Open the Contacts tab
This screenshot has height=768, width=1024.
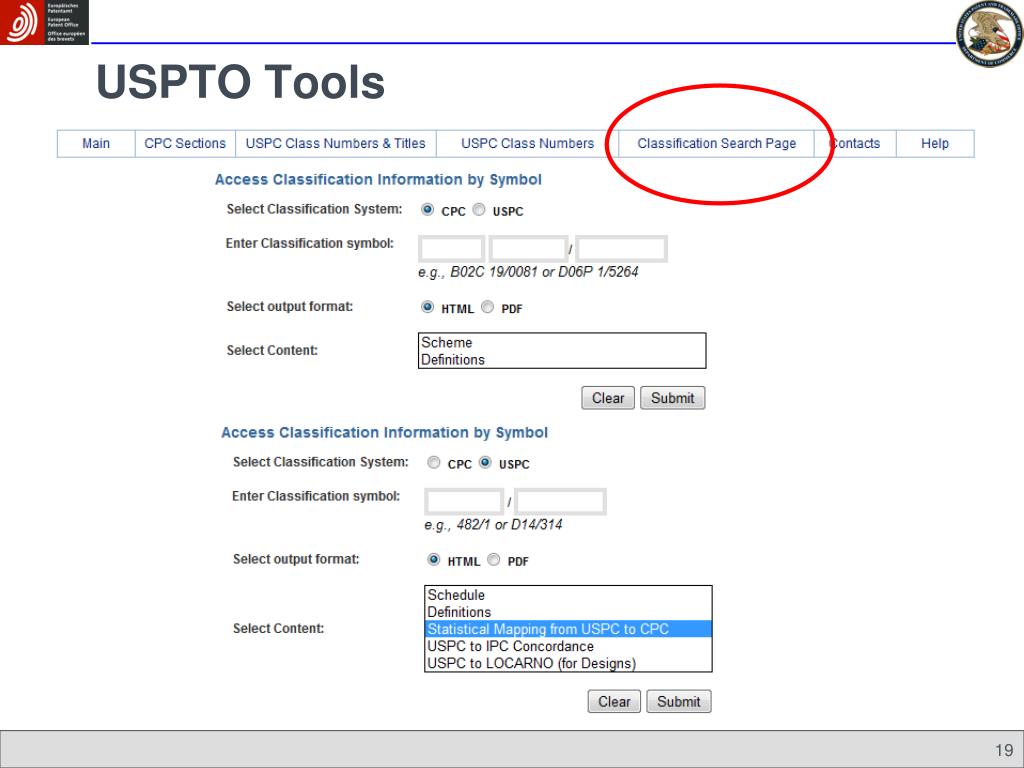click(856, 144)
